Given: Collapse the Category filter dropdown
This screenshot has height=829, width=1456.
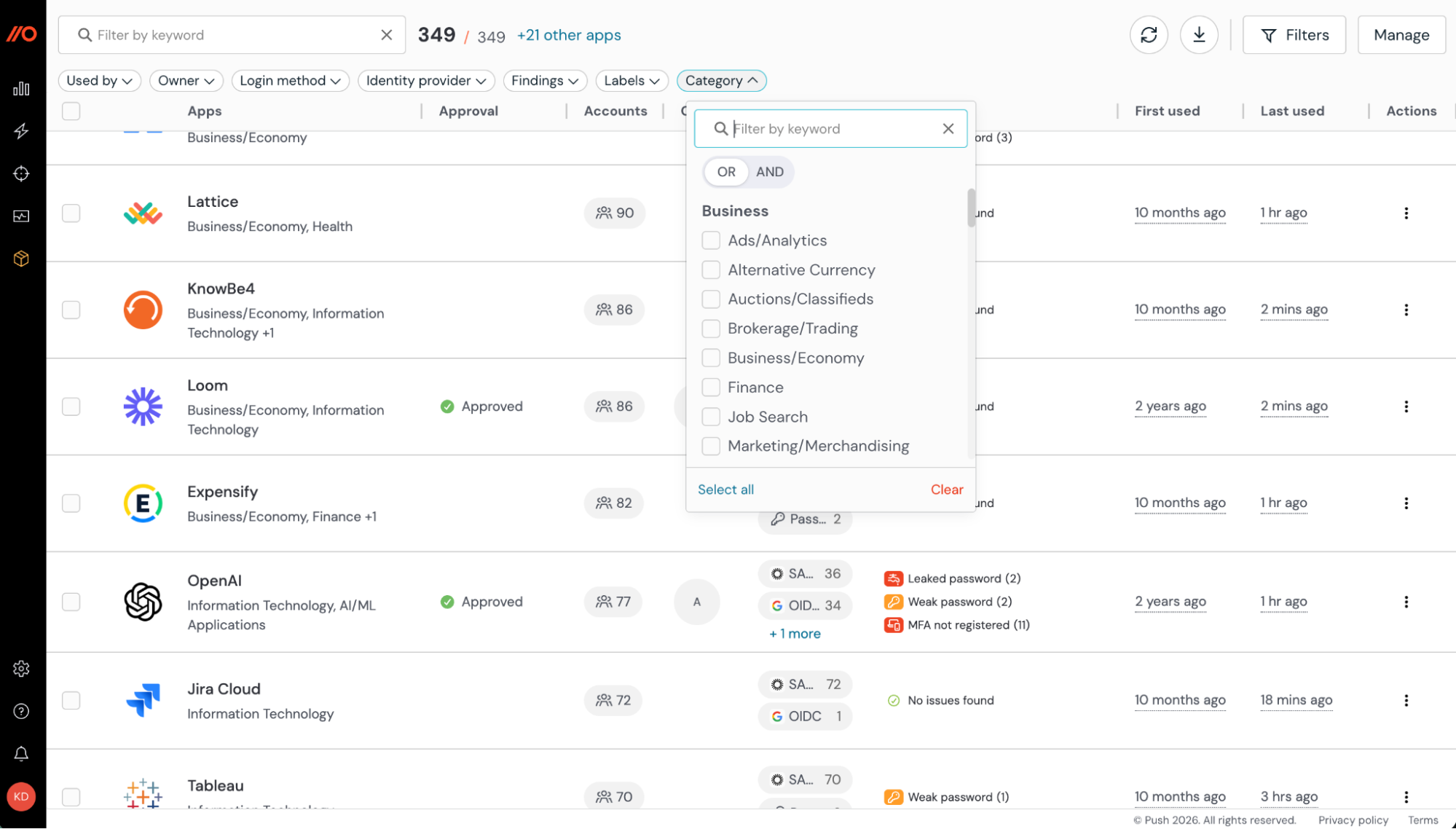Looking at the screenshot, I should coord(721,81).
